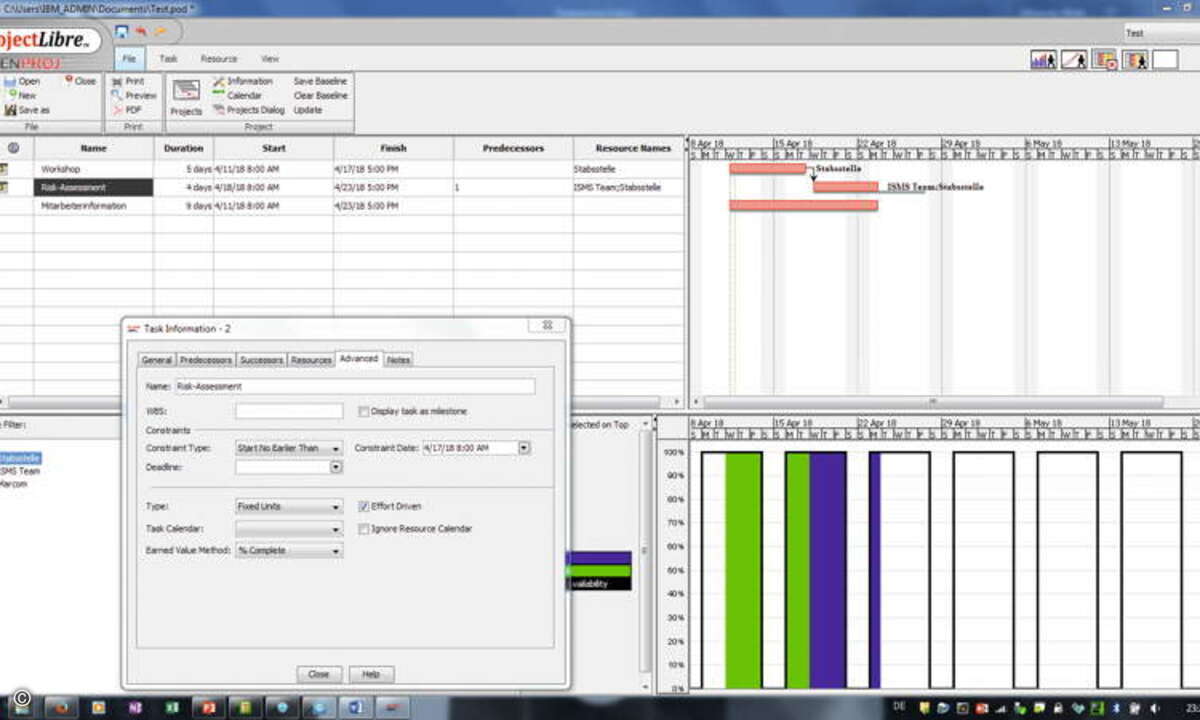The image size is (1200, 720).
Task: Open the Projects Dialog
Action: (248, 110)
